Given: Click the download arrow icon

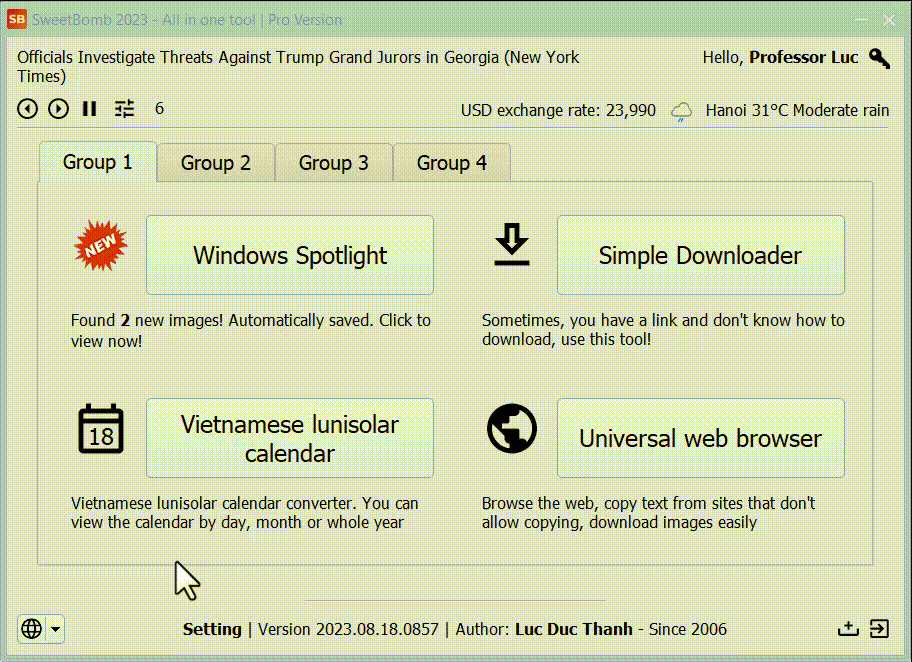Looking at the screenshot, I should point(512,246).
